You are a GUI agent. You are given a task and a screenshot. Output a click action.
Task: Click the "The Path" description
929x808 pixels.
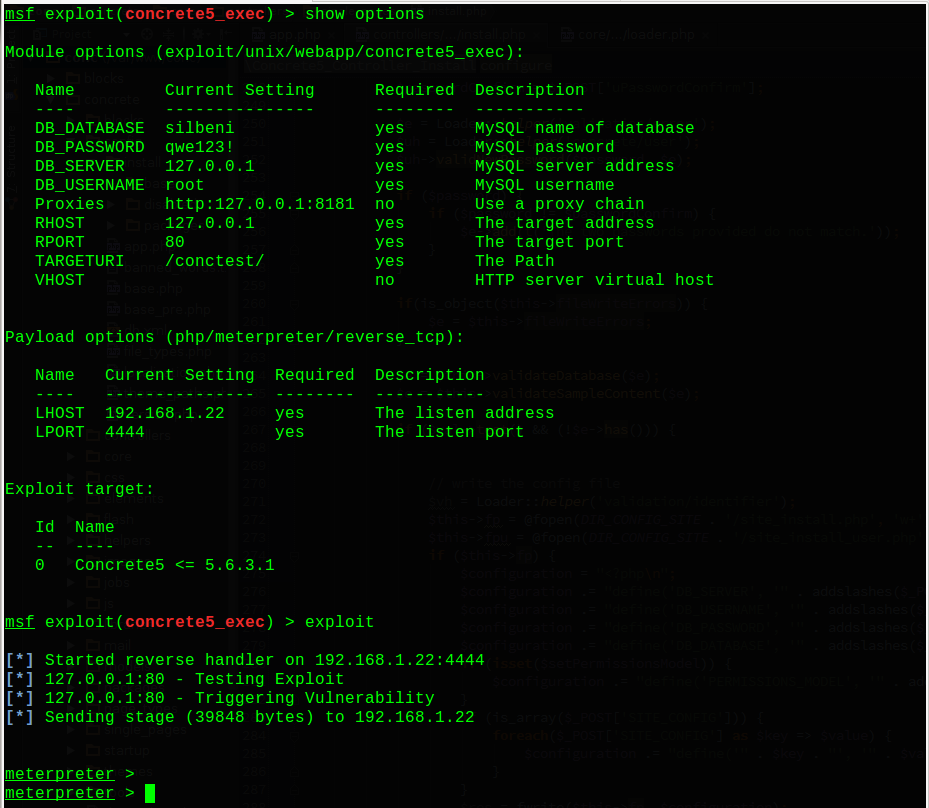515,261
